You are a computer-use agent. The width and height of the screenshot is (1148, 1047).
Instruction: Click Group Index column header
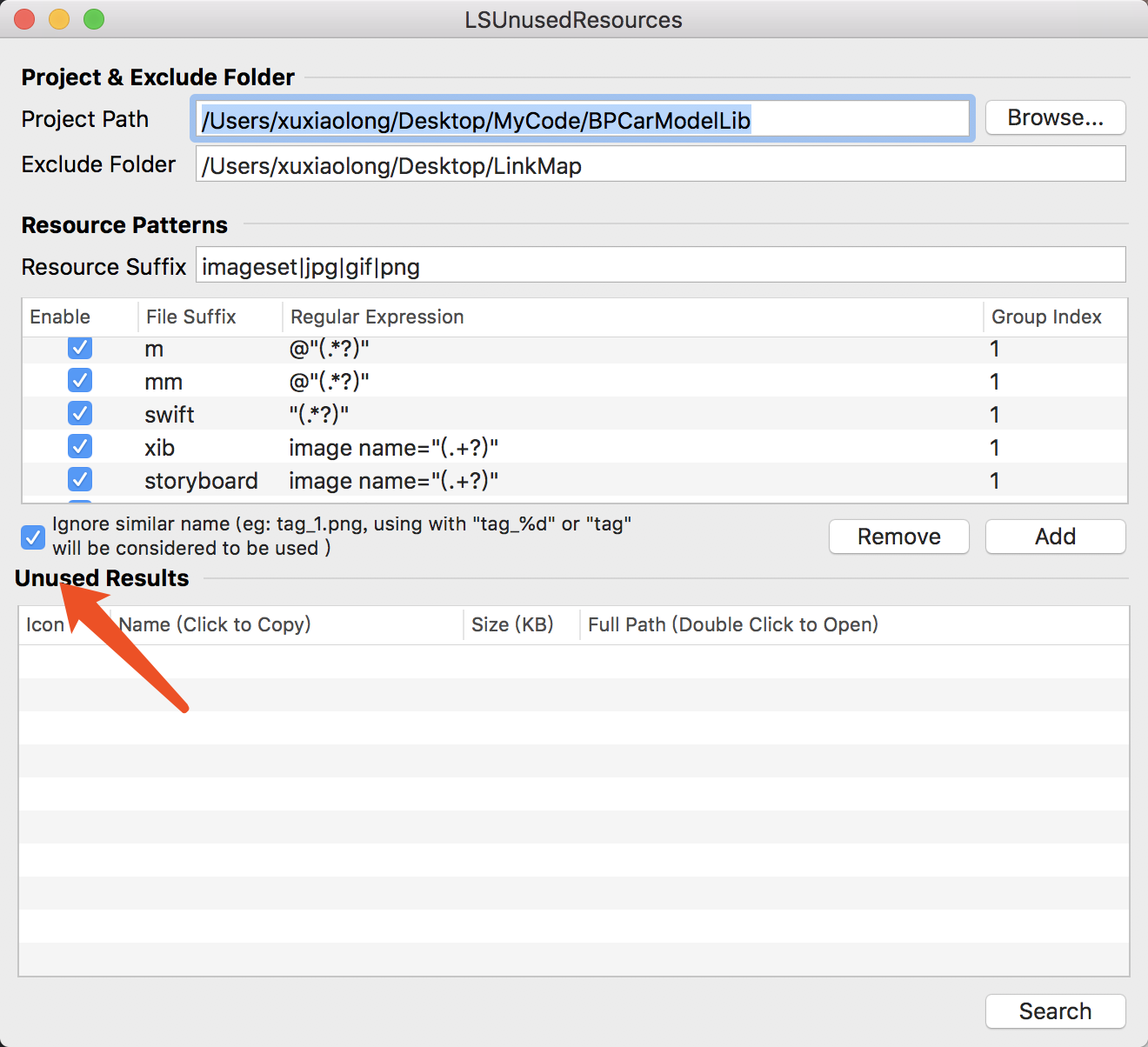[1056, 317]
